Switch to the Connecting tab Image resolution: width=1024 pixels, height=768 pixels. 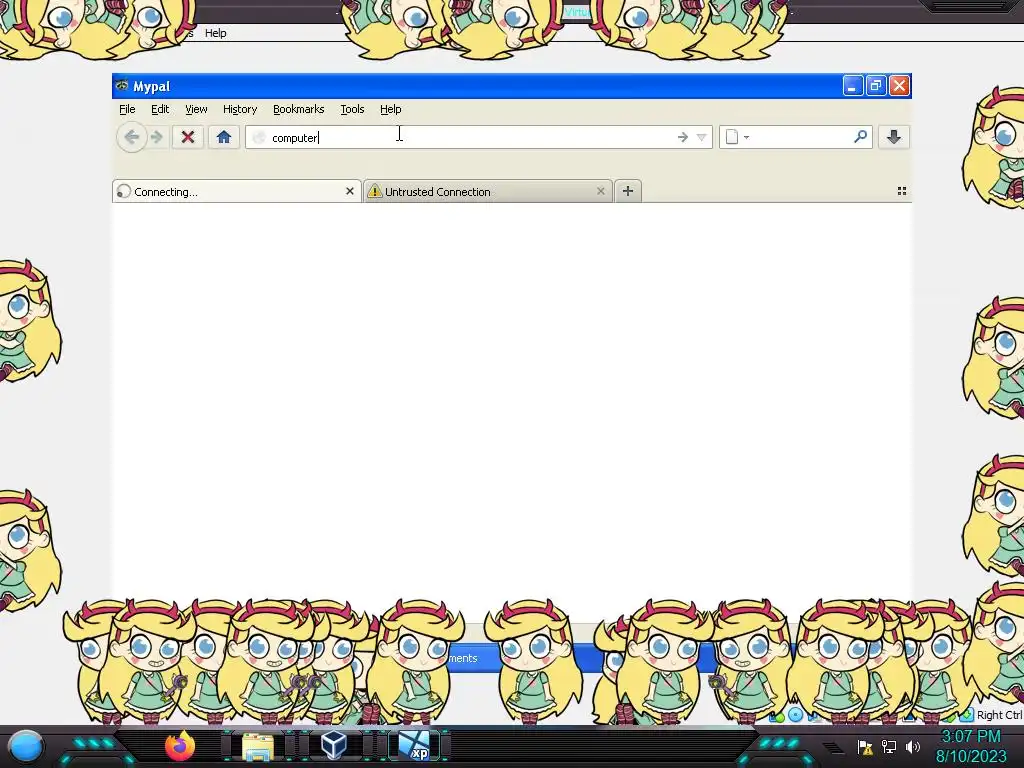pyautogui.click(x=236, y=191)
